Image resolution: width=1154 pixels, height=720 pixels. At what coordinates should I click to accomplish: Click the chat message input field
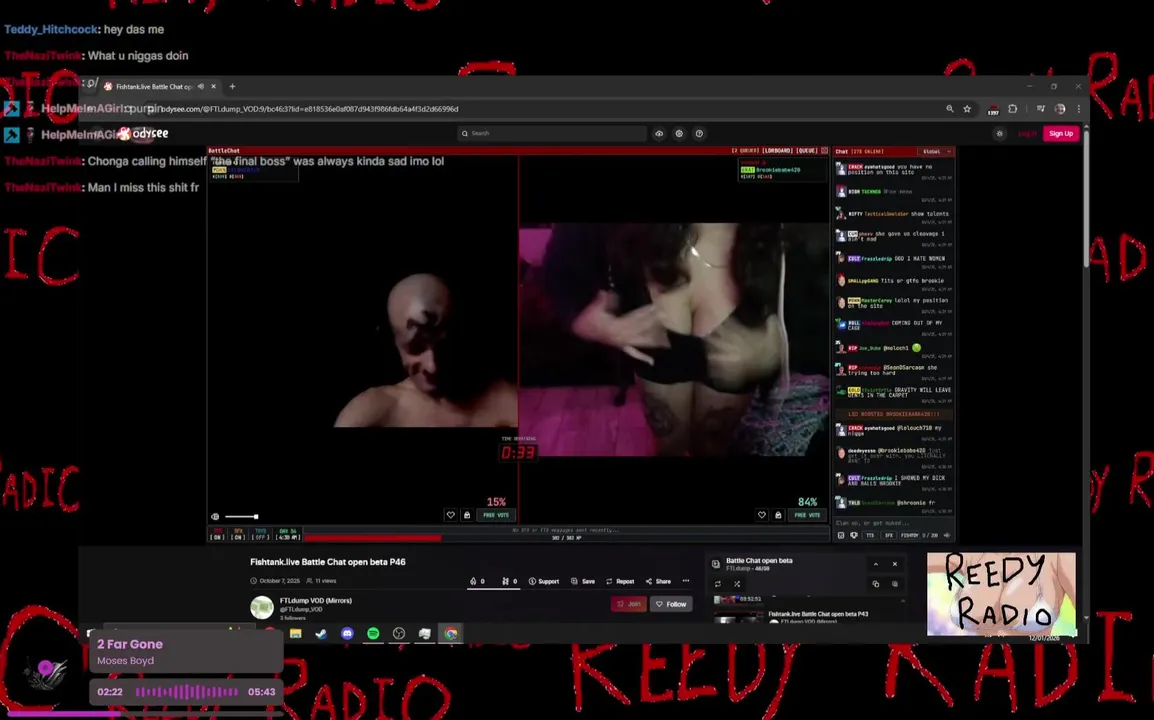tap(893, 523)
